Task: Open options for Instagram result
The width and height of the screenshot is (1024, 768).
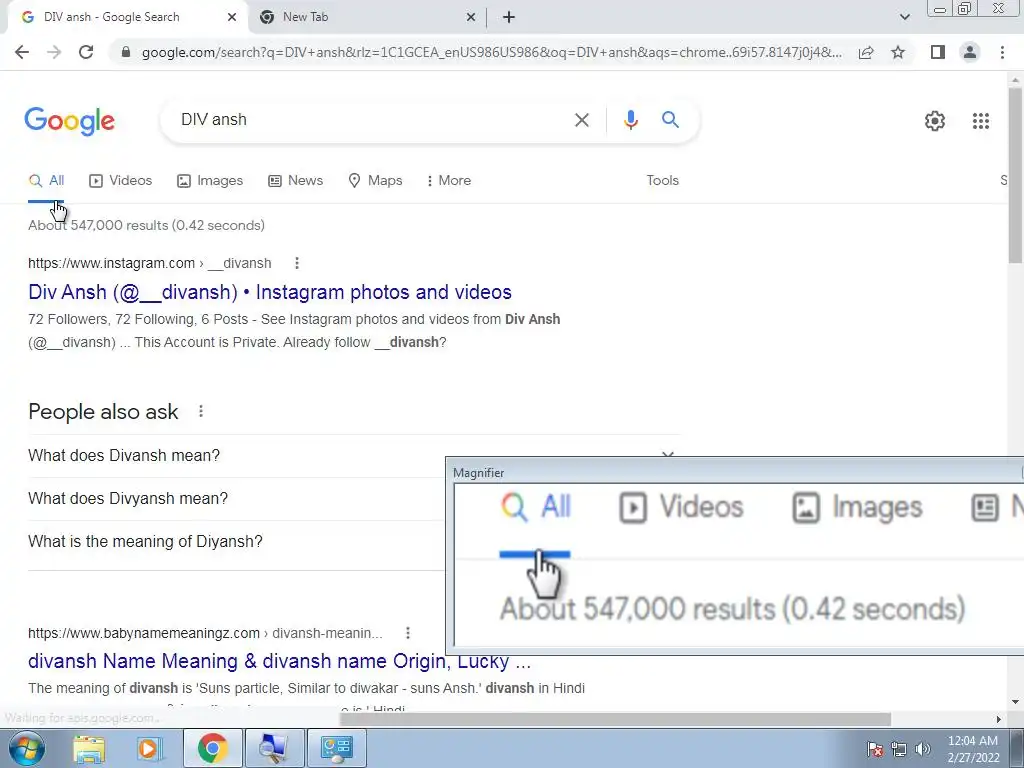Action: click(296, 263)
